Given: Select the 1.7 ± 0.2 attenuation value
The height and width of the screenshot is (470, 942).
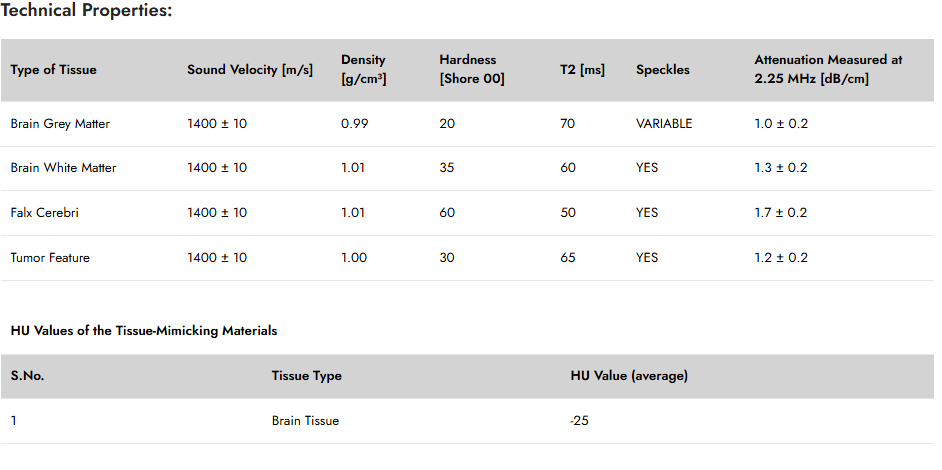Looking at the screenshot, I should pos(780,213).
